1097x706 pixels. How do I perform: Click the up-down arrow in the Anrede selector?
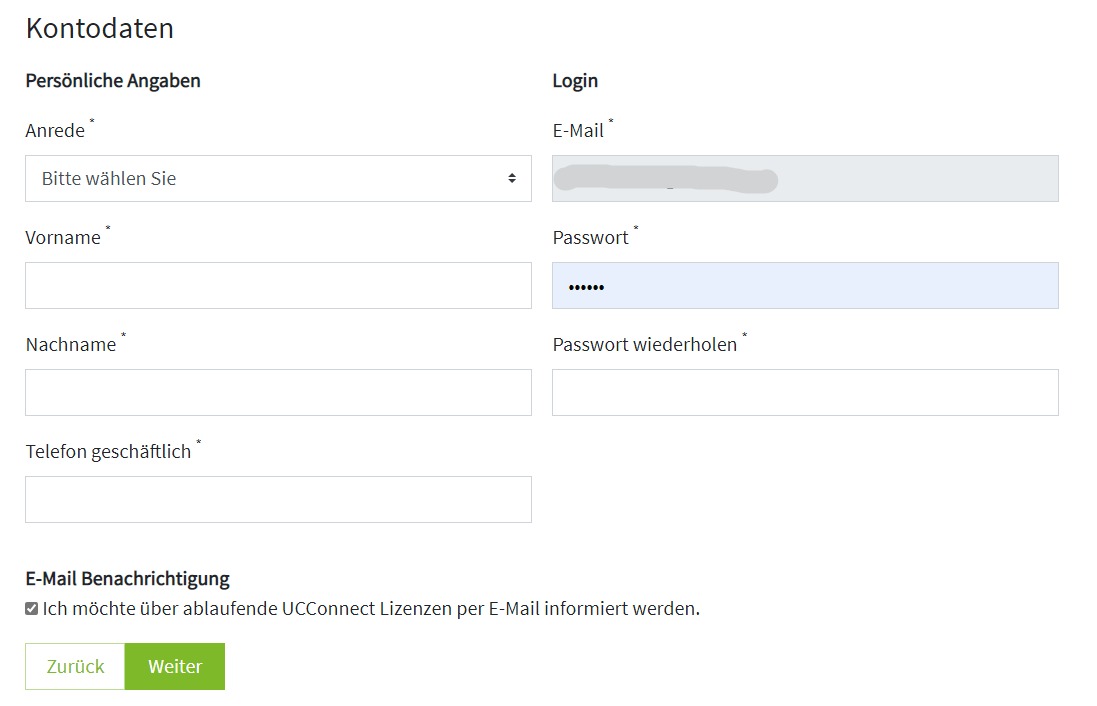512,179
